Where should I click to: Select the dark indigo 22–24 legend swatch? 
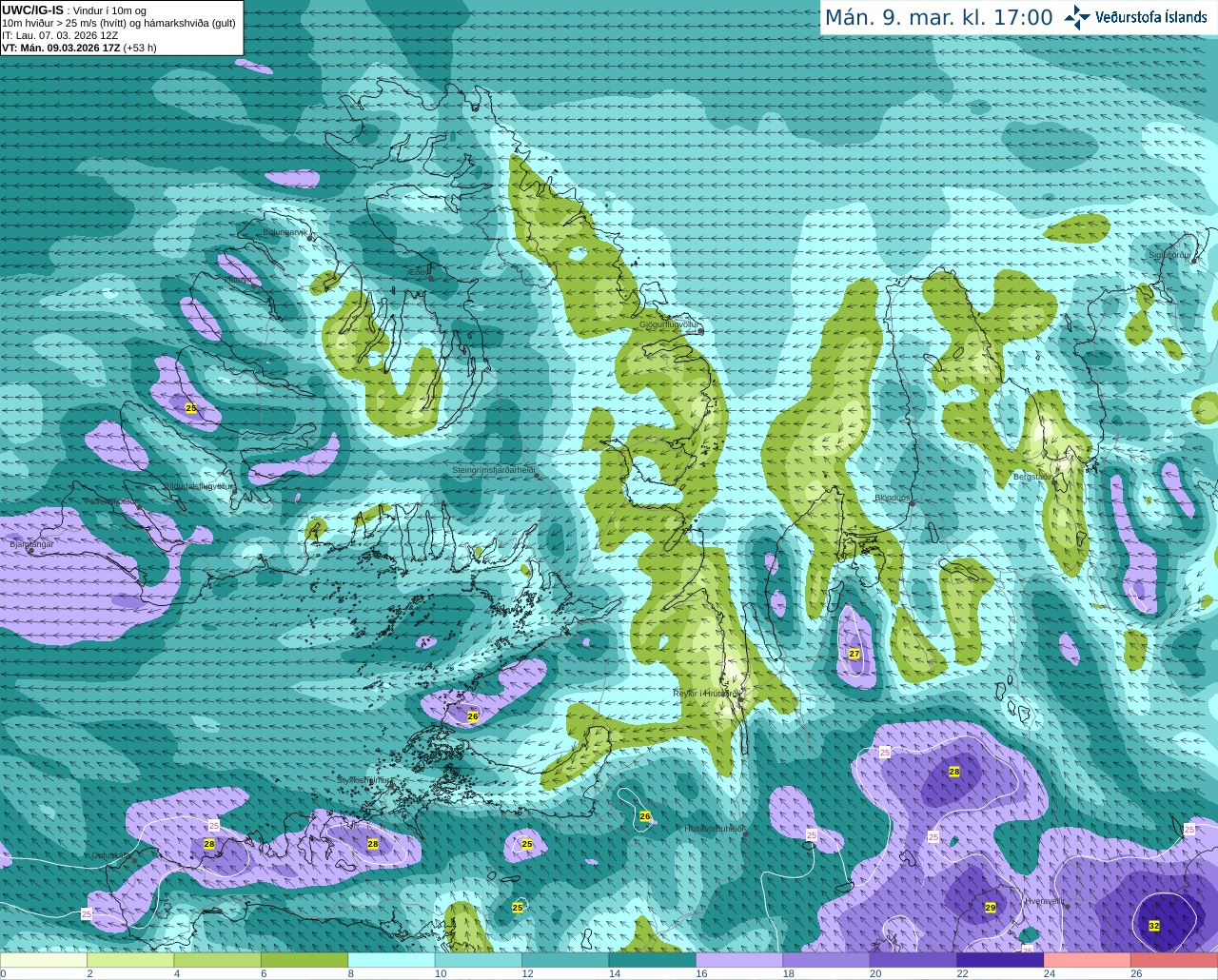1001,961
